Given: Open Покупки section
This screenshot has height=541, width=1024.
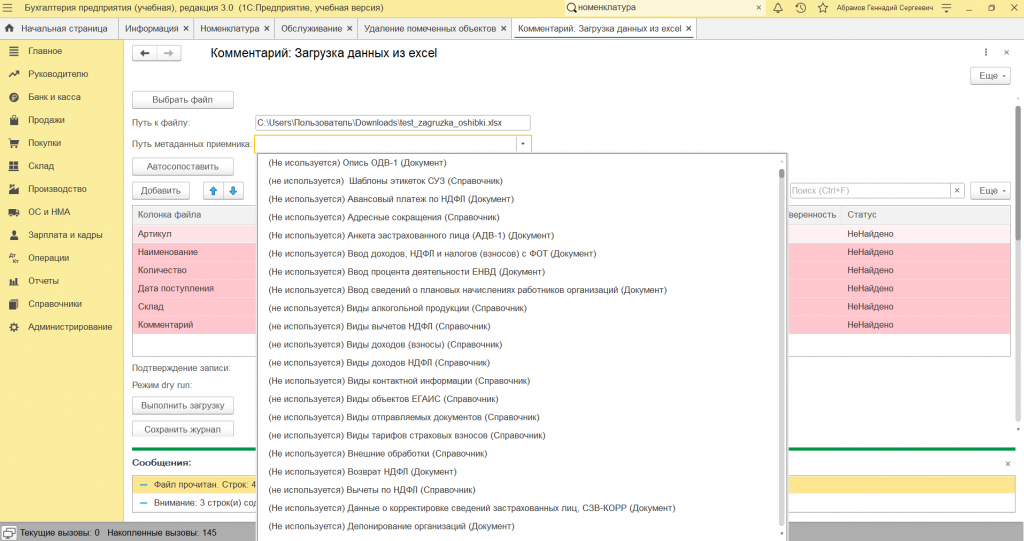Looking at the screenshot, I should [x=44, y=143].
